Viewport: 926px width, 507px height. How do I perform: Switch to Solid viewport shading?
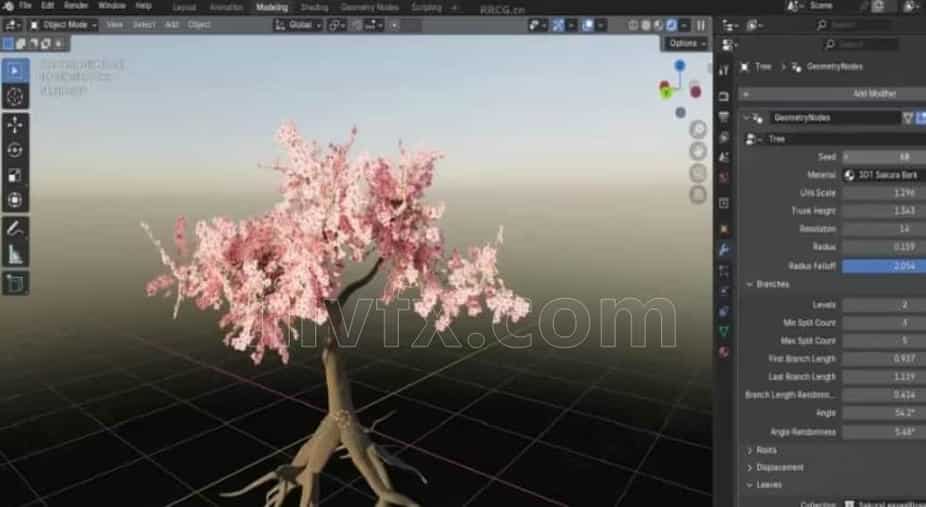point(646,25)
